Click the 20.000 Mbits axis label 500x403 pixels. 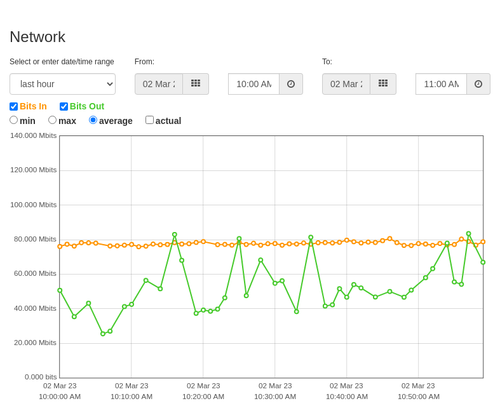tap(35, 343)
